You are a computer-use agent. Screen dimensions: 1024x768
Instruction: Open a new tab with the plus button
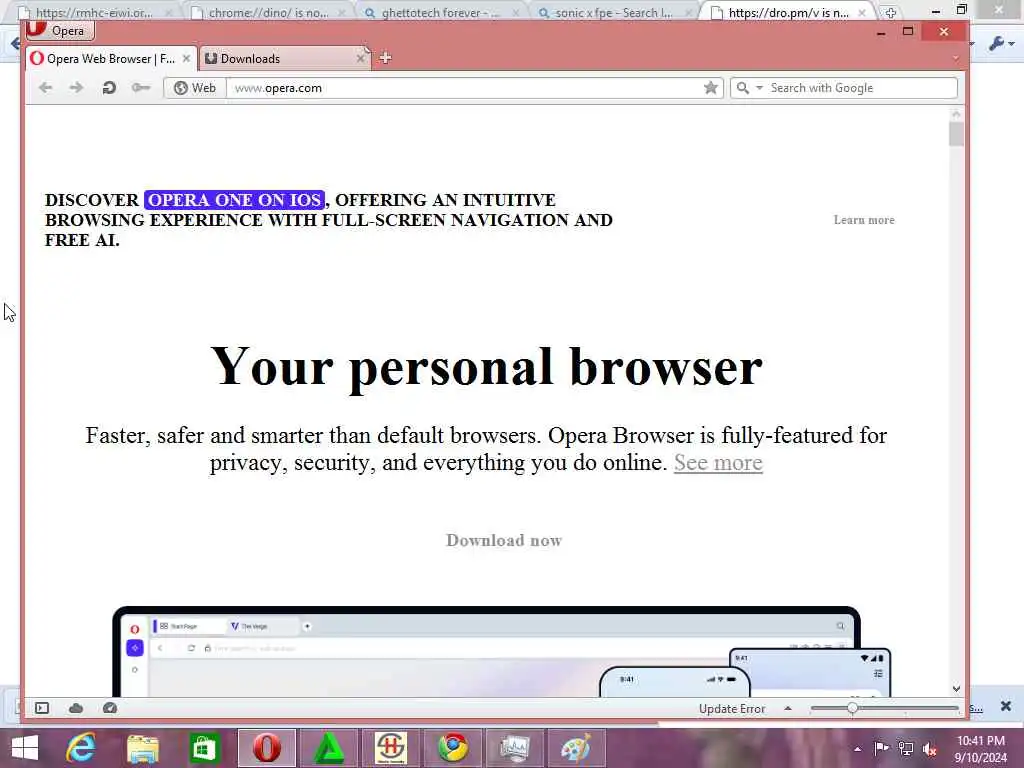point(385,58)
